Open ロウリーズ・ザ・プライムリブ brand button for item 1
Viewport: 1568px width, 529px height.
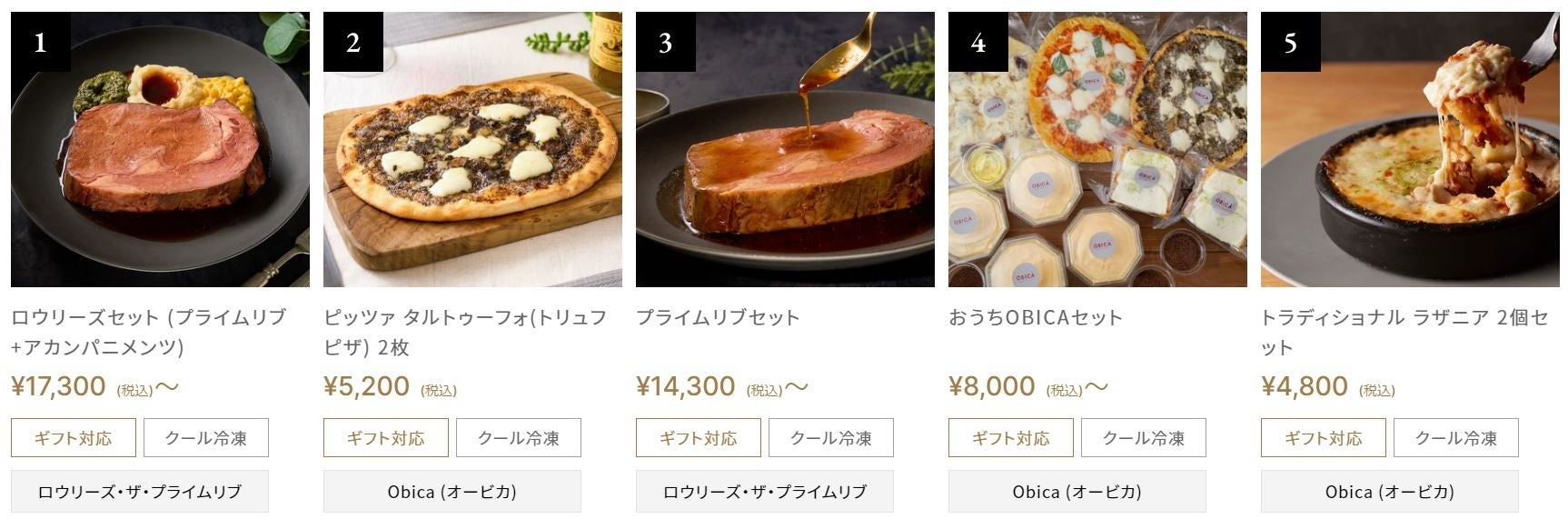pos(140,492)
